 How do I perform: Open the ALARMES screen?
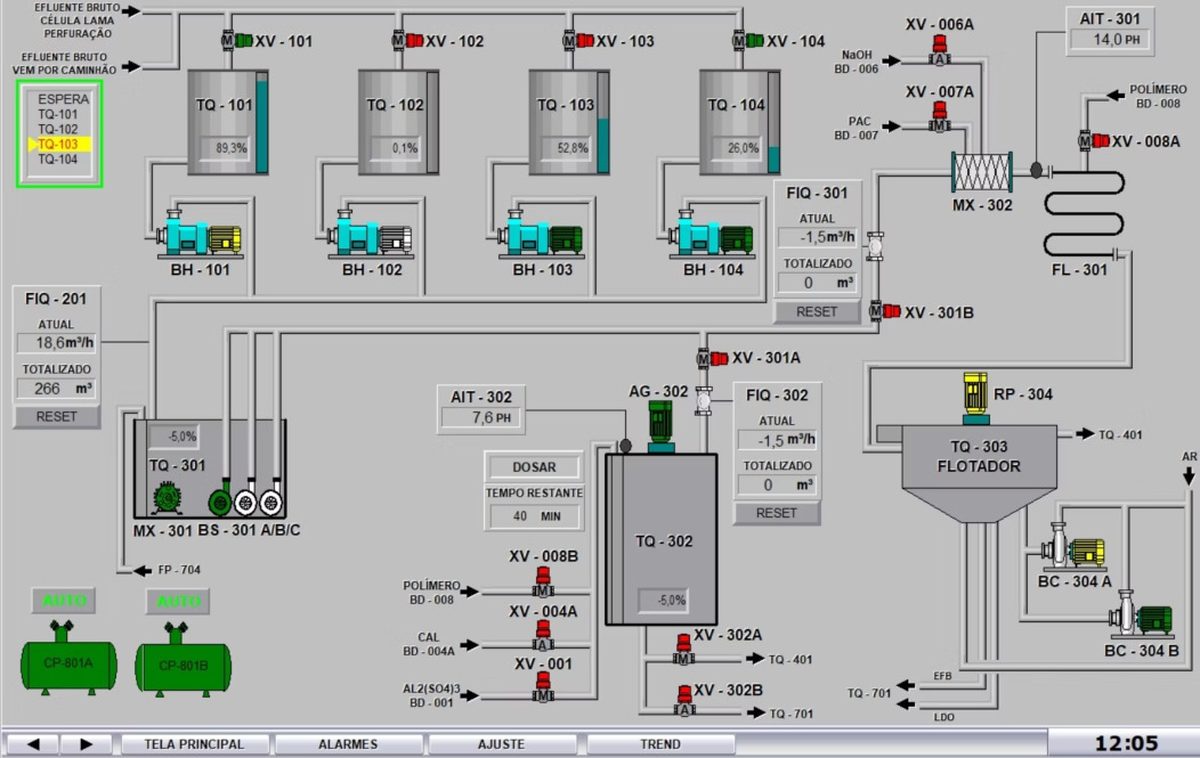pyautogui.click(x=348, y=744)
